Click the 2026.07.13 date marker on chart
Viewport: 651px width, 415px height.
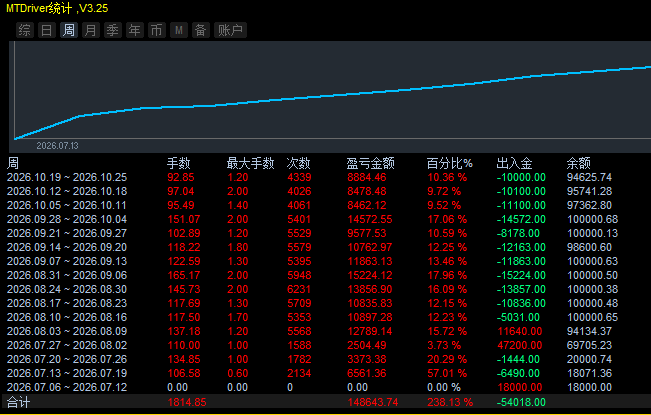click(57, 146)
